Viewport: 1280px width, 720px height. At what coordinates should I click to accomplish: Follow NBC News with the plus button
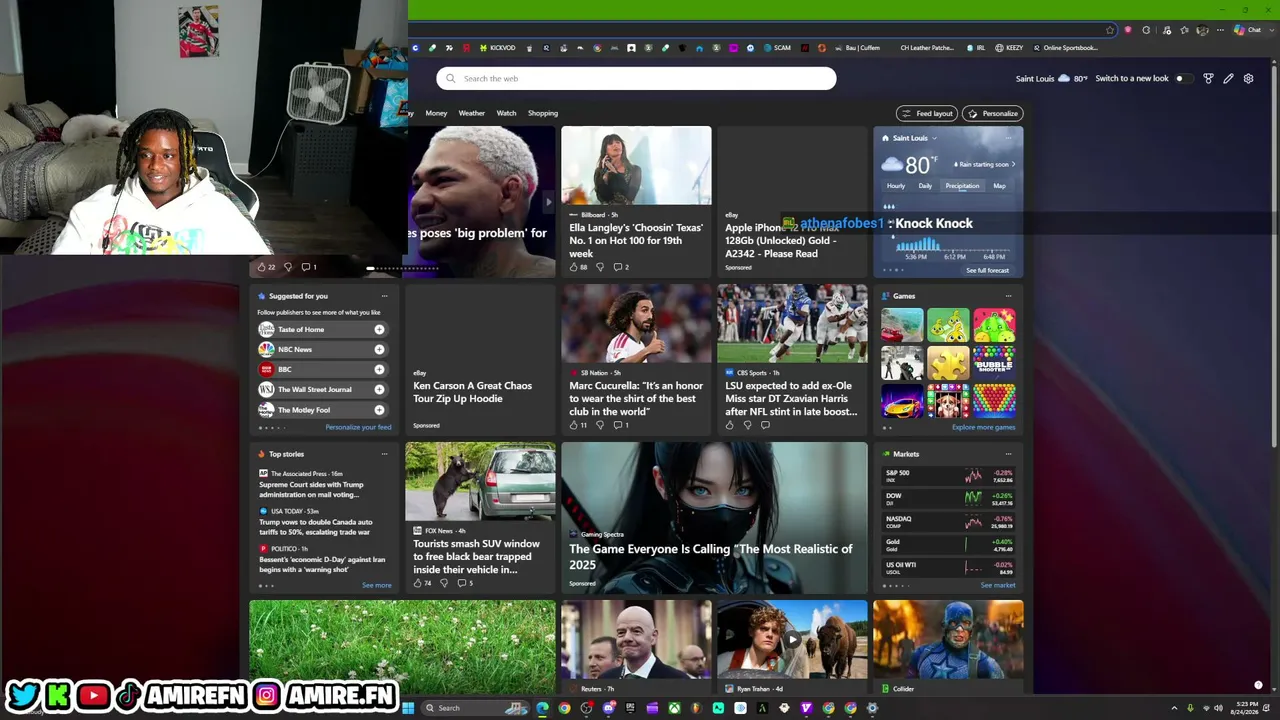click(x=379, y=349)
